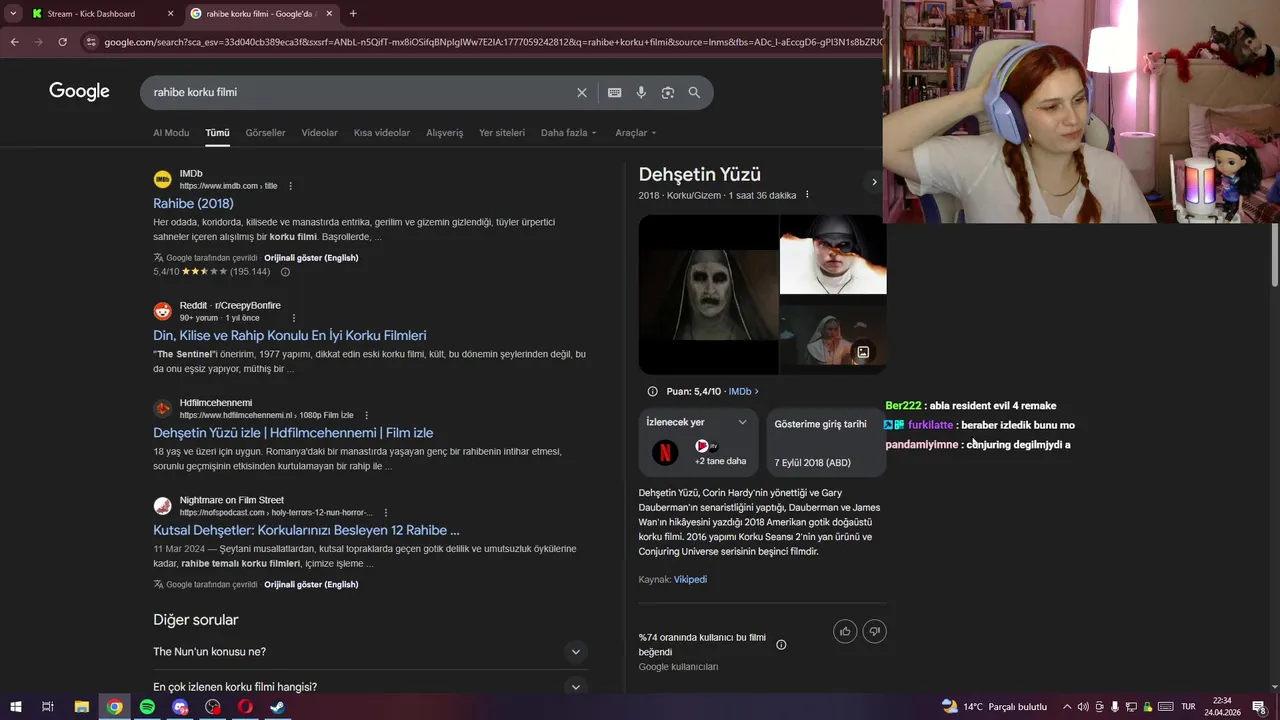1280x720 pixels.
Task: Show hidden system tray icons chevron
Action: click(1066, 707)
